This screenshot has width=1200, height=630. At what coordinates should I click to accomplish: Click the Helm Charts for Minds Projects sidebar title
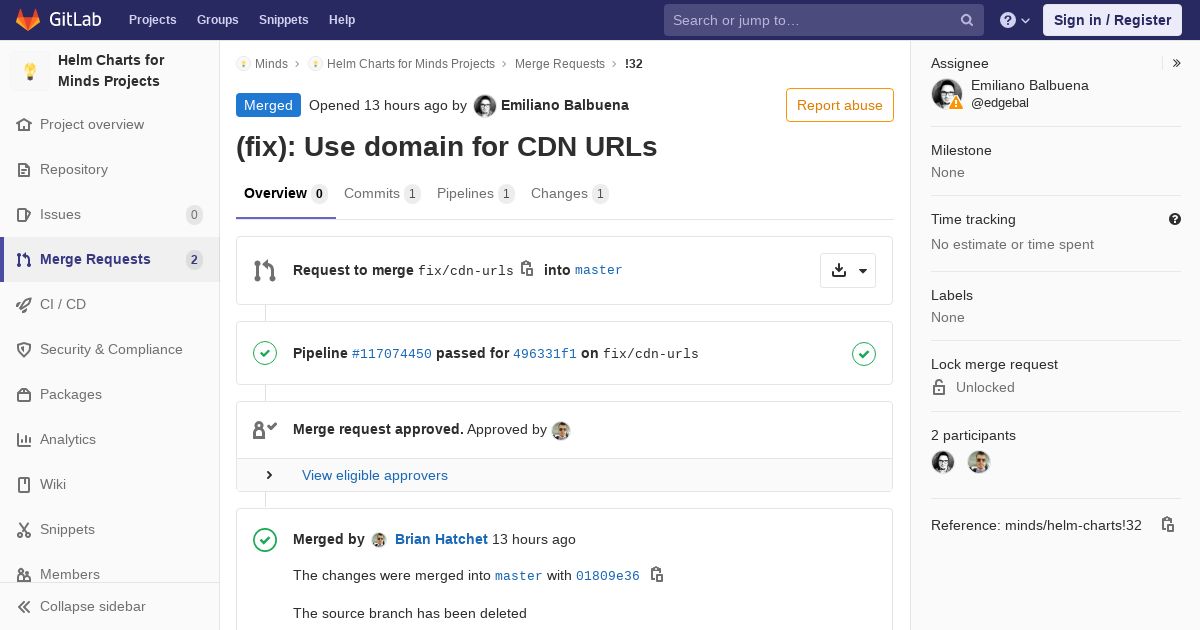(111, 71)
